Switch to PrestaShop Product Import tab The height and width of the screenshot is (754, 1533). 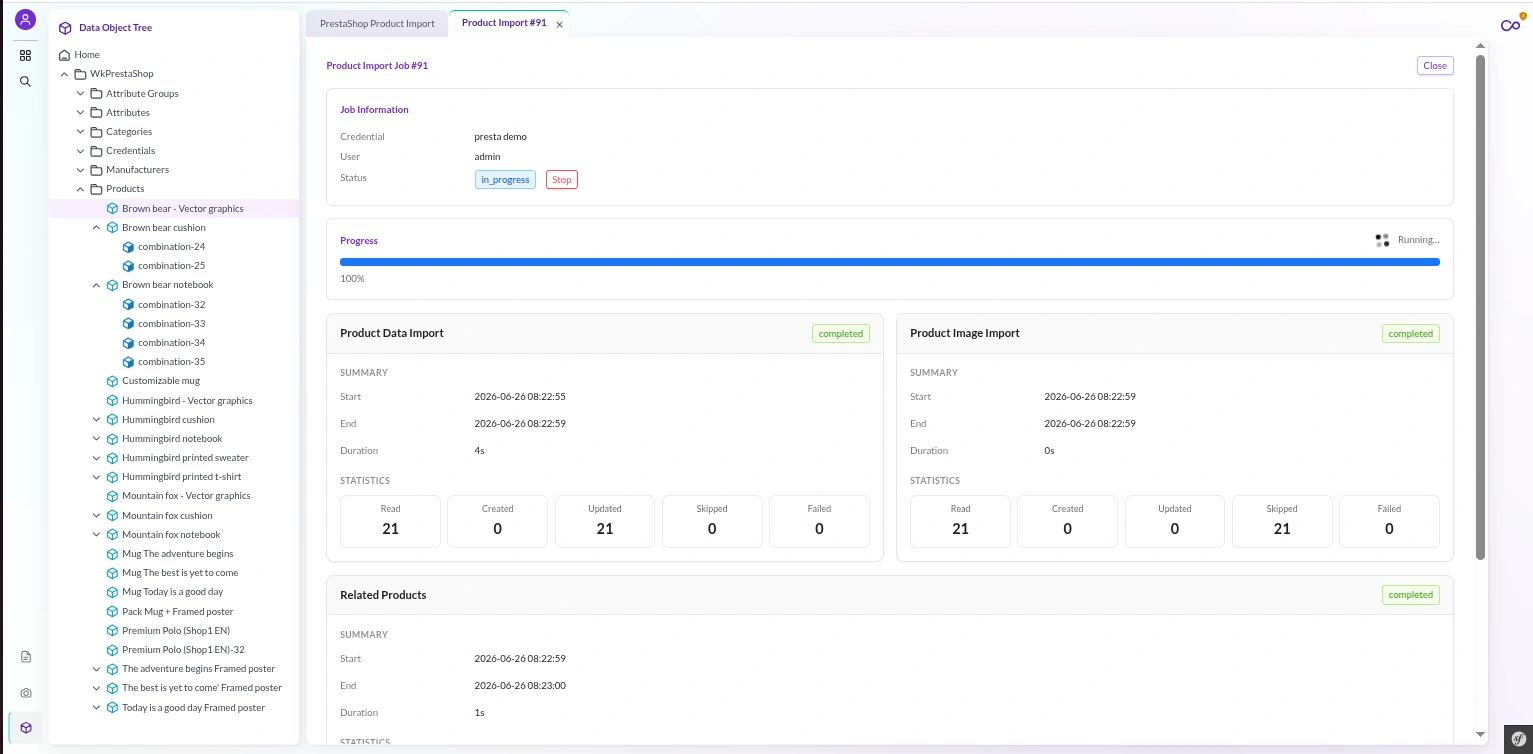pos(377,24)
